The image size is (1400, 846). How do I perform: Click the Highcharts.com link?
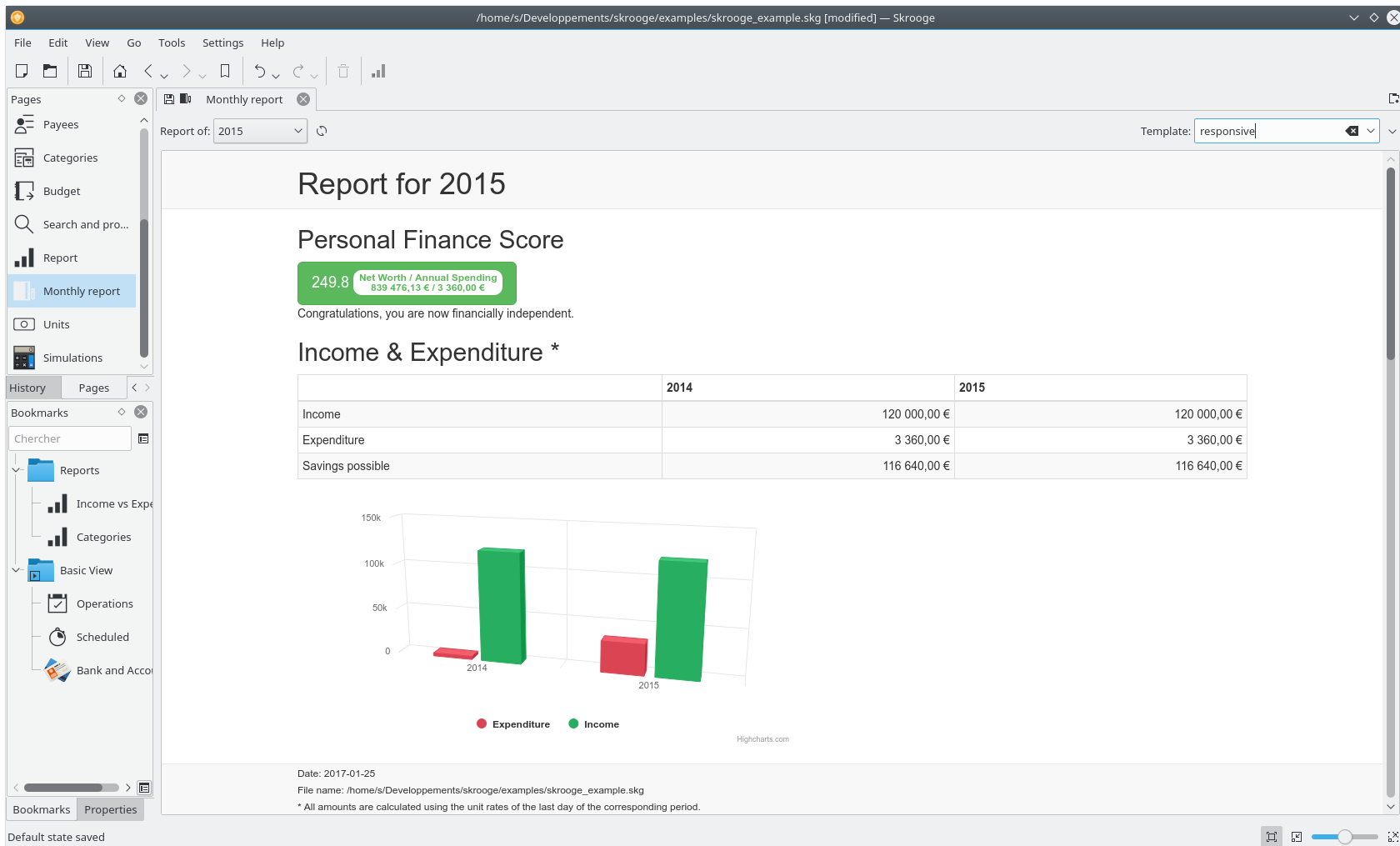pos(762,739)
